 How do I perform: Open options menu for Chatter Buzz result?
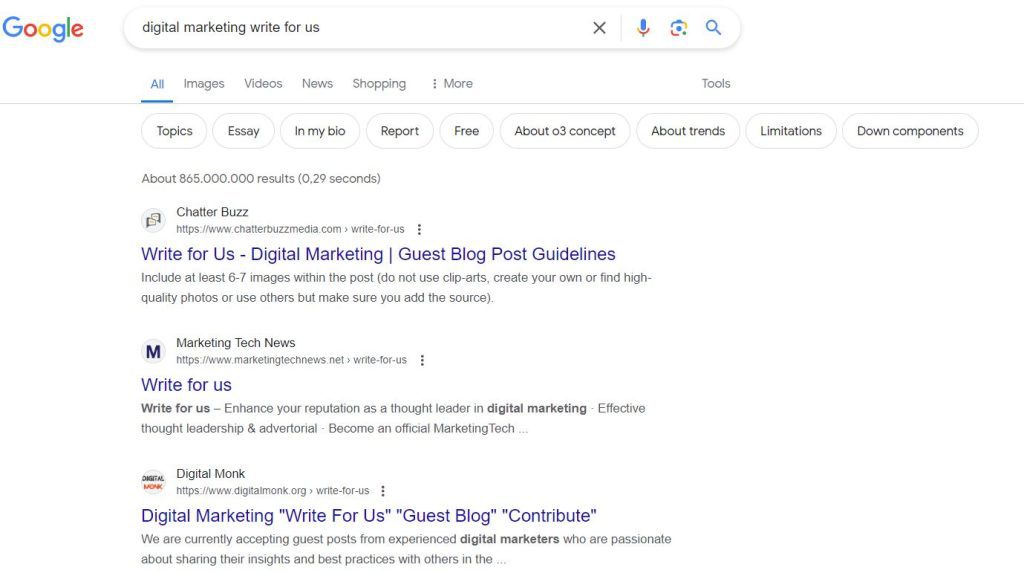click(419, 229)
